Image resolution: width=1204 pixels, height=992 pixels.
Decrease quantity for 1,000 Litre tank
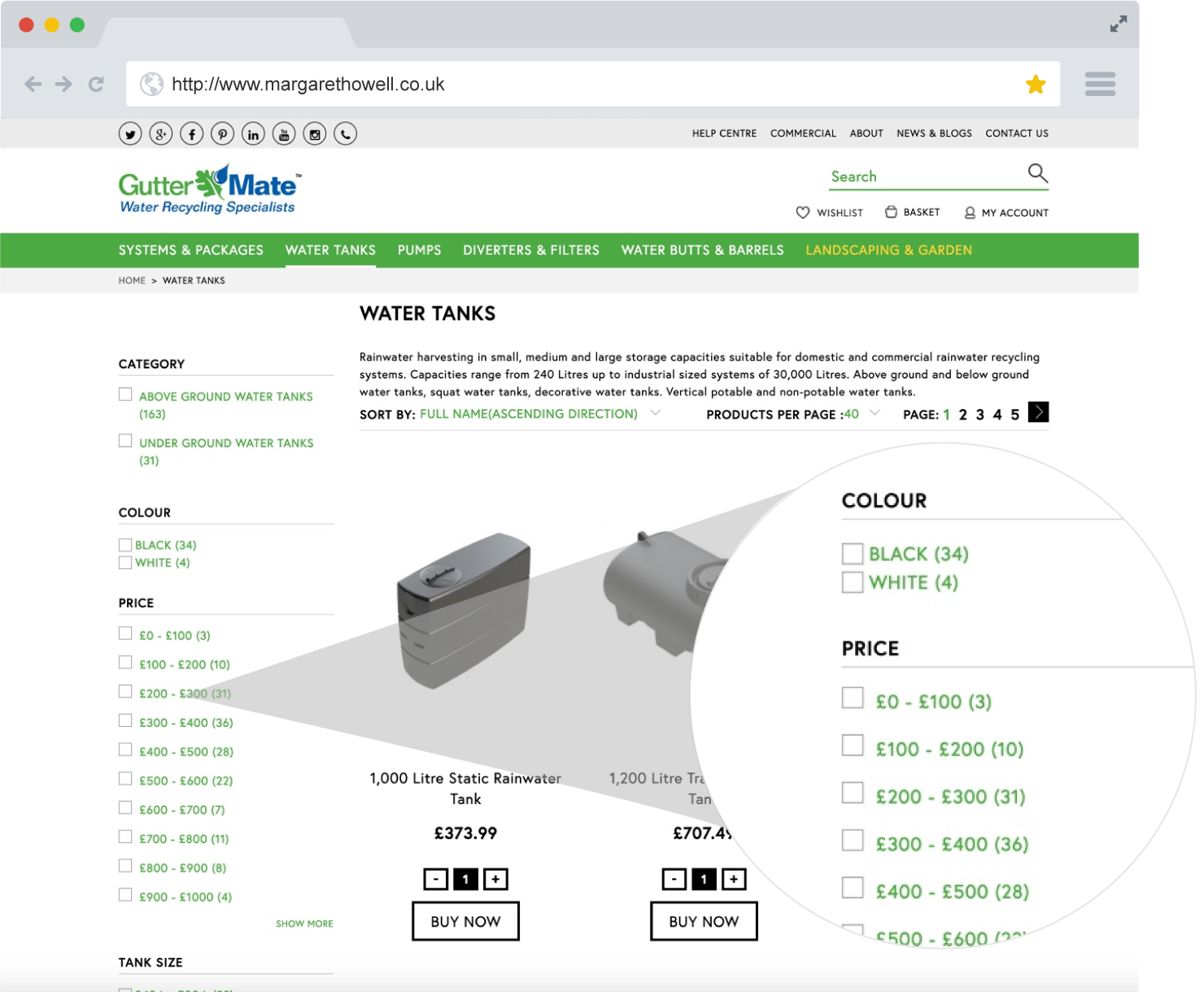pos(436,879)
